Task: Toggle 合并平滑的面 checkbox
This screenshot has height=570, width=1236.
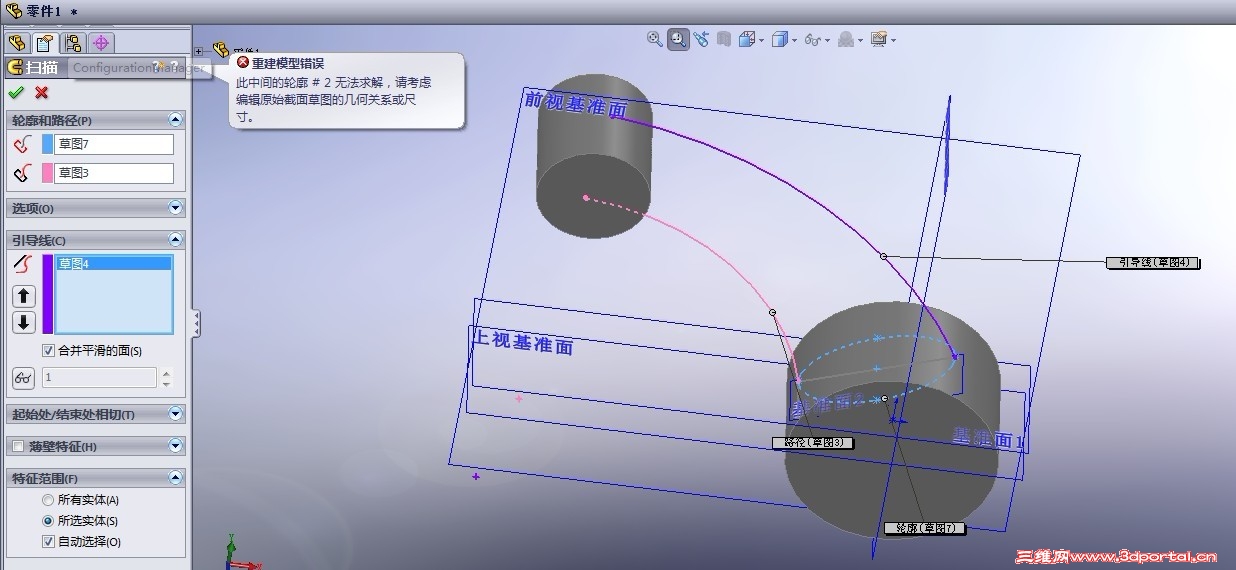Action: (x=48, y=351)
